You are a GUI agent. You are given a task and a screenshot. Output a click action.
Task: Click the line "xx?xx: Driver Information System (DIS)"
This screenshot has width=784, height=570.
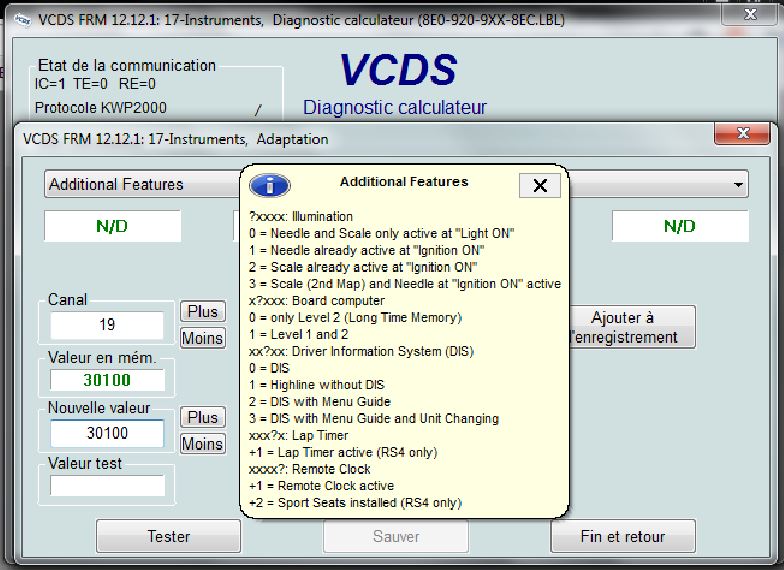[362, 352]
